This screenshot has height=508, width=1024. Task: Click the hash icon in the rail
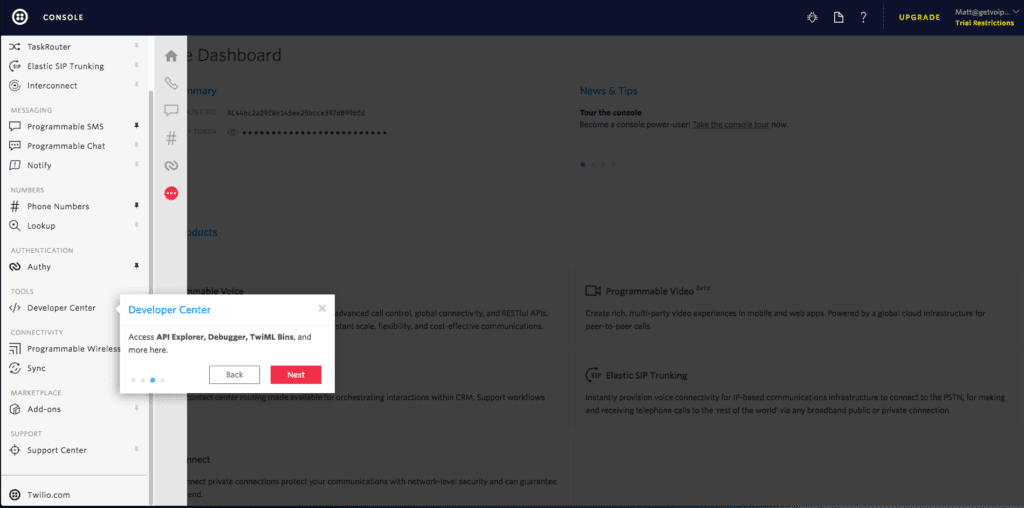pos(171,138)
